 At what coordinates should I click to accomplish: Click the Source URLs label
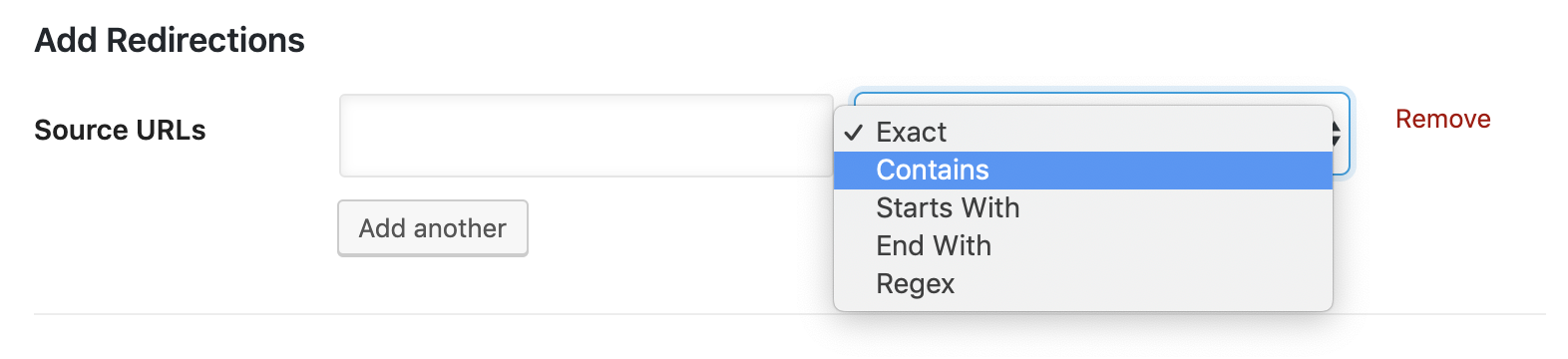coord(120,130)
